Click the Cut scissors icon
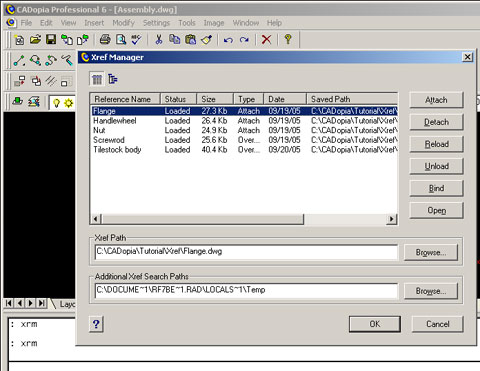Viewport: 480px width, 371px height. click(159, 40)
